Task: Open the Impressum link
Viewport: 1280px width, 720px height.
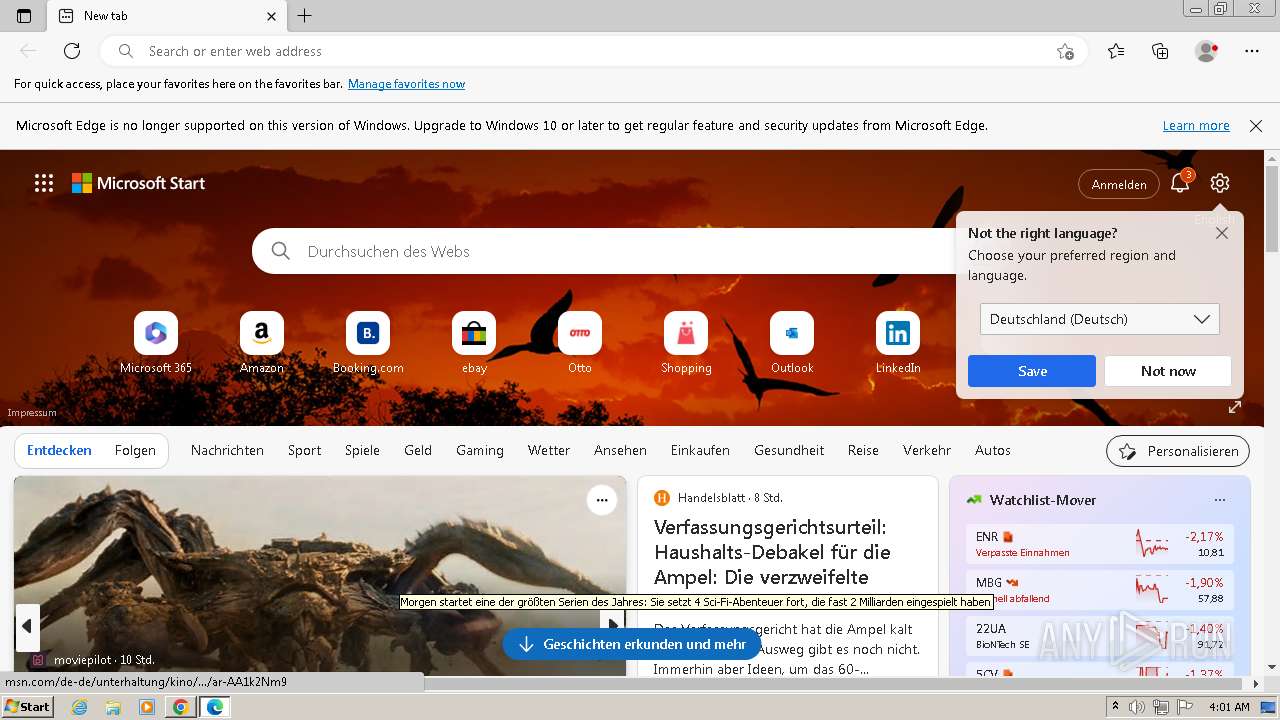Action: 32,412
